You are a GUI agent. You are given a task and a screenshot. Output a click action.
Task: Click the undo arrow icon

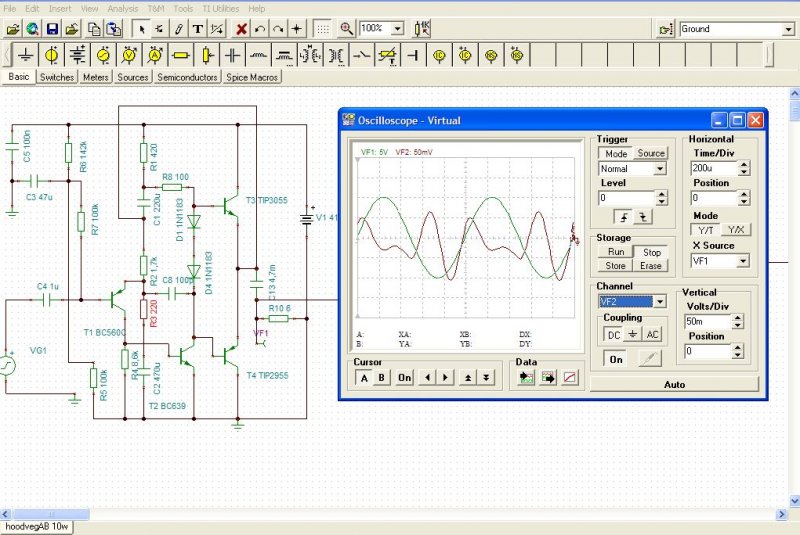pos(260,29)
